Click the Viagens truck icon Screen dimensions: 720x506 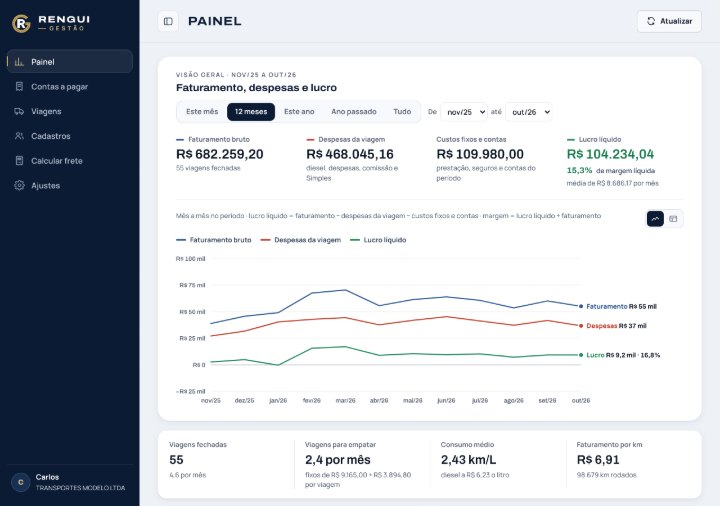click(19, 111)
